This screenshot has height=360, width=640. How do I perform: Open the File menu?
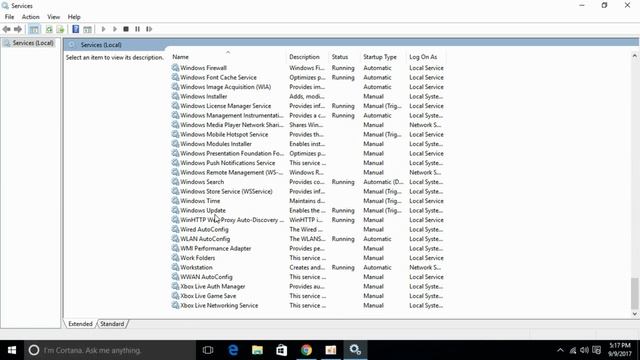pos(9,17)
